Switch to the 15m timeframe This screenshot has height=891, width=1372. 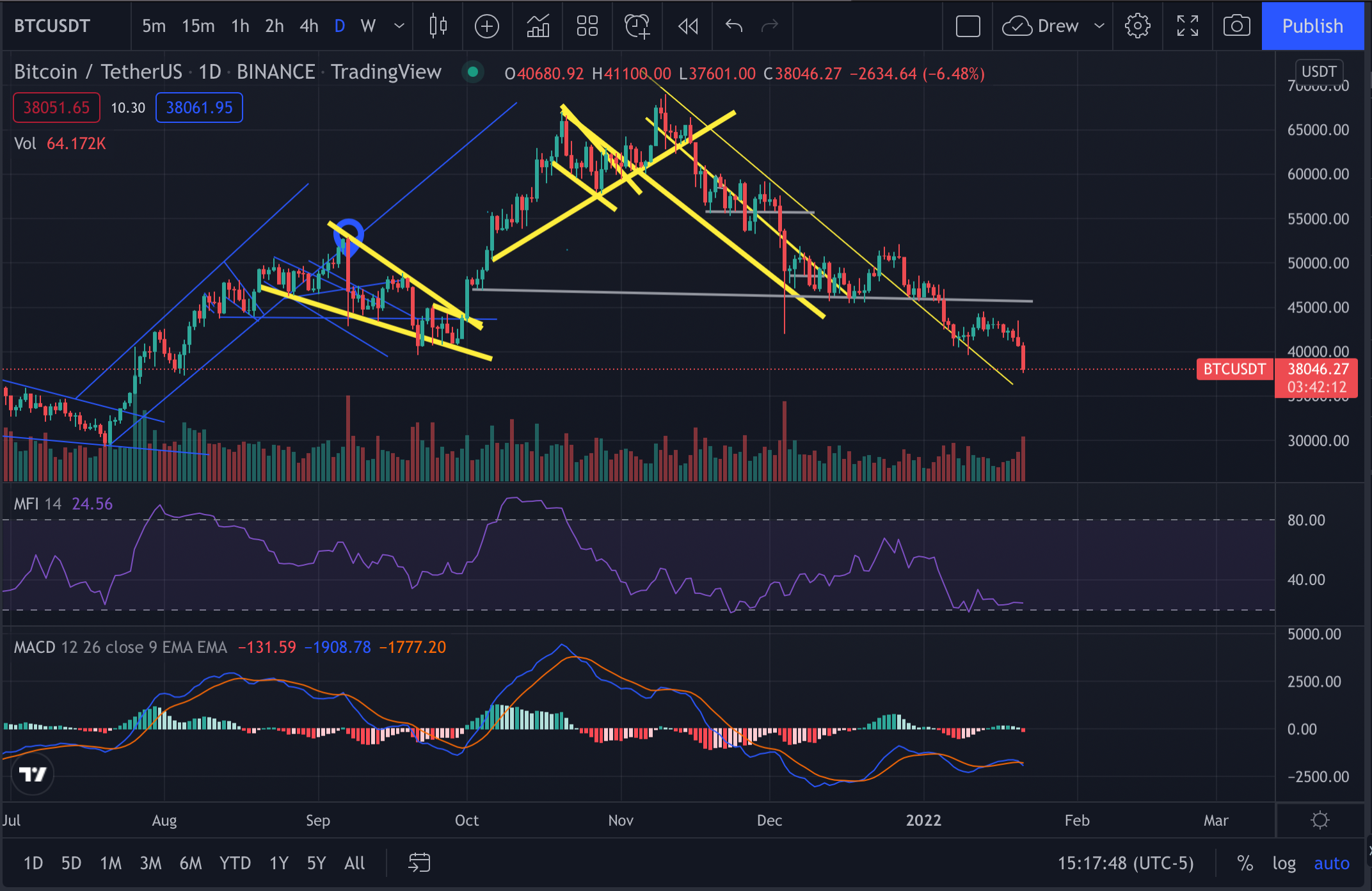[x=198, y=26]
